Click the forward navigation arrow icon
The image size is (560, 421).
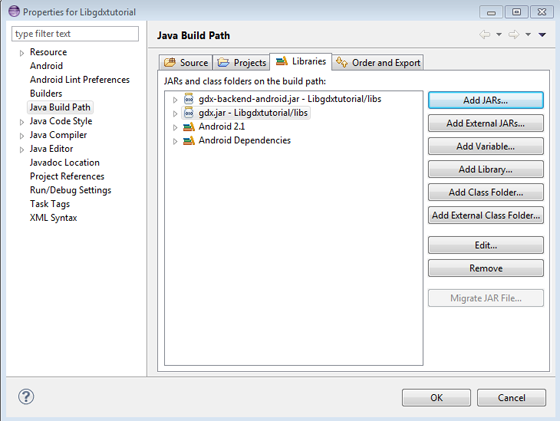(x=514, y=35)
